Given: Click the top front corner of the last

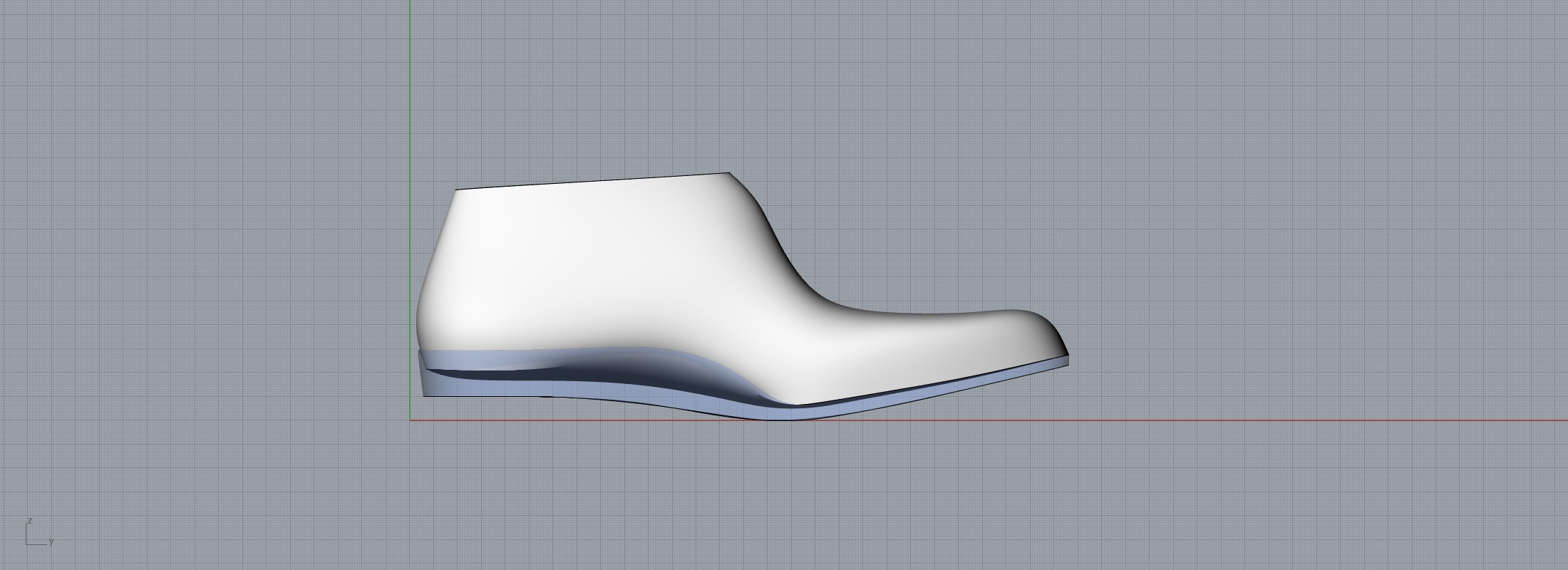Looking at the screenshot, I should [x=729, y=173].
